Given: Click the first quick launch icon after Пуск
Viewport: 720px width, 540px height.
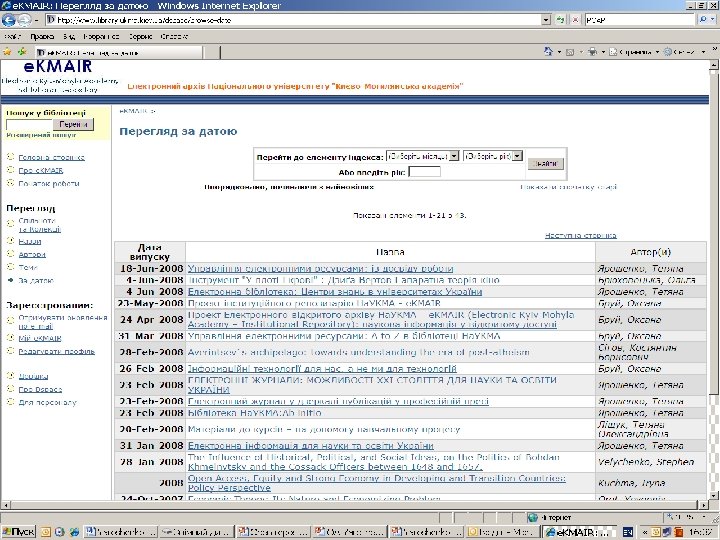Looking at the screenshot, I should [x=45, y=532].
